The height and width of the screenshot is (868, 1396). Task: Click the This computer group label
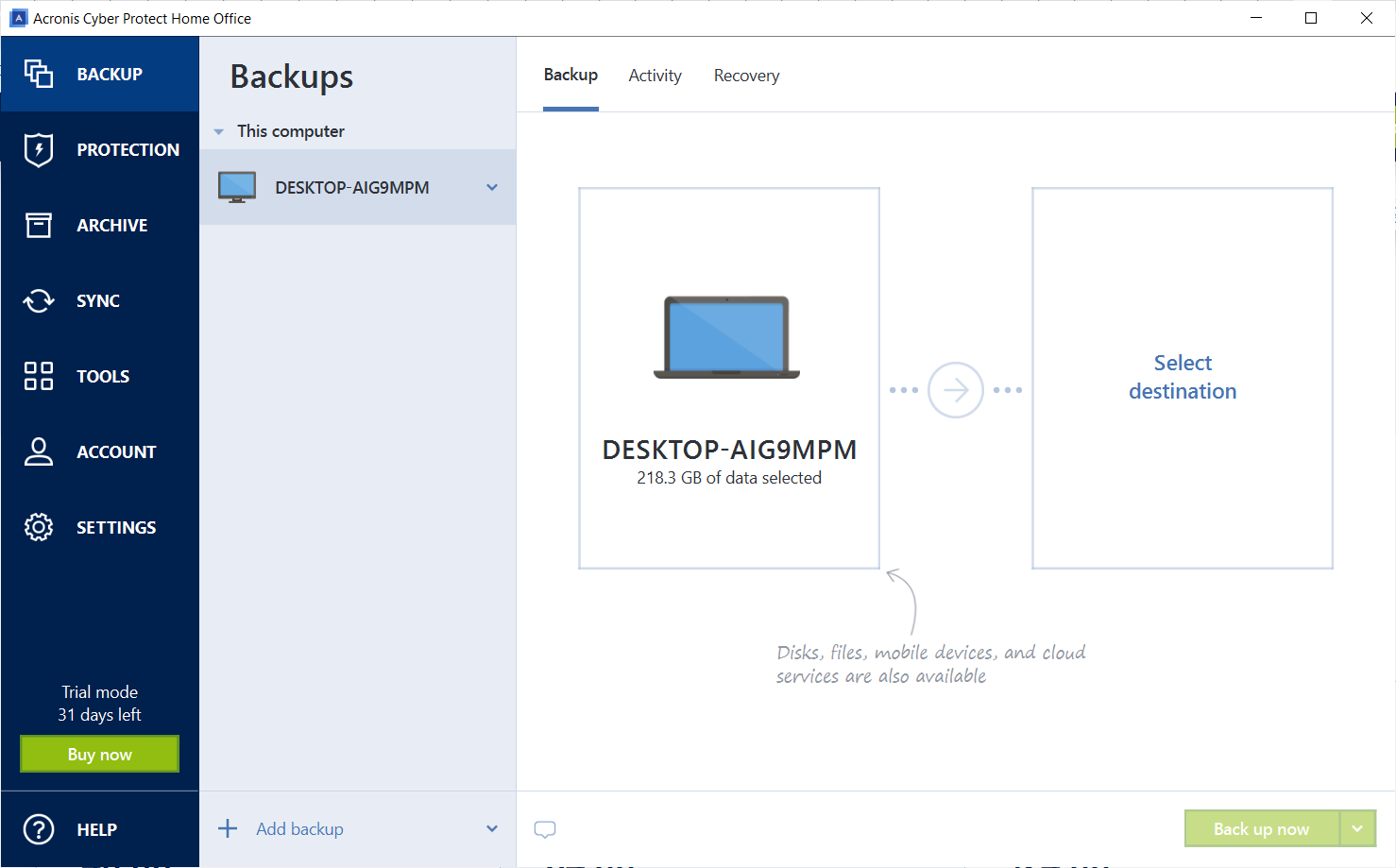pos(291,131)
